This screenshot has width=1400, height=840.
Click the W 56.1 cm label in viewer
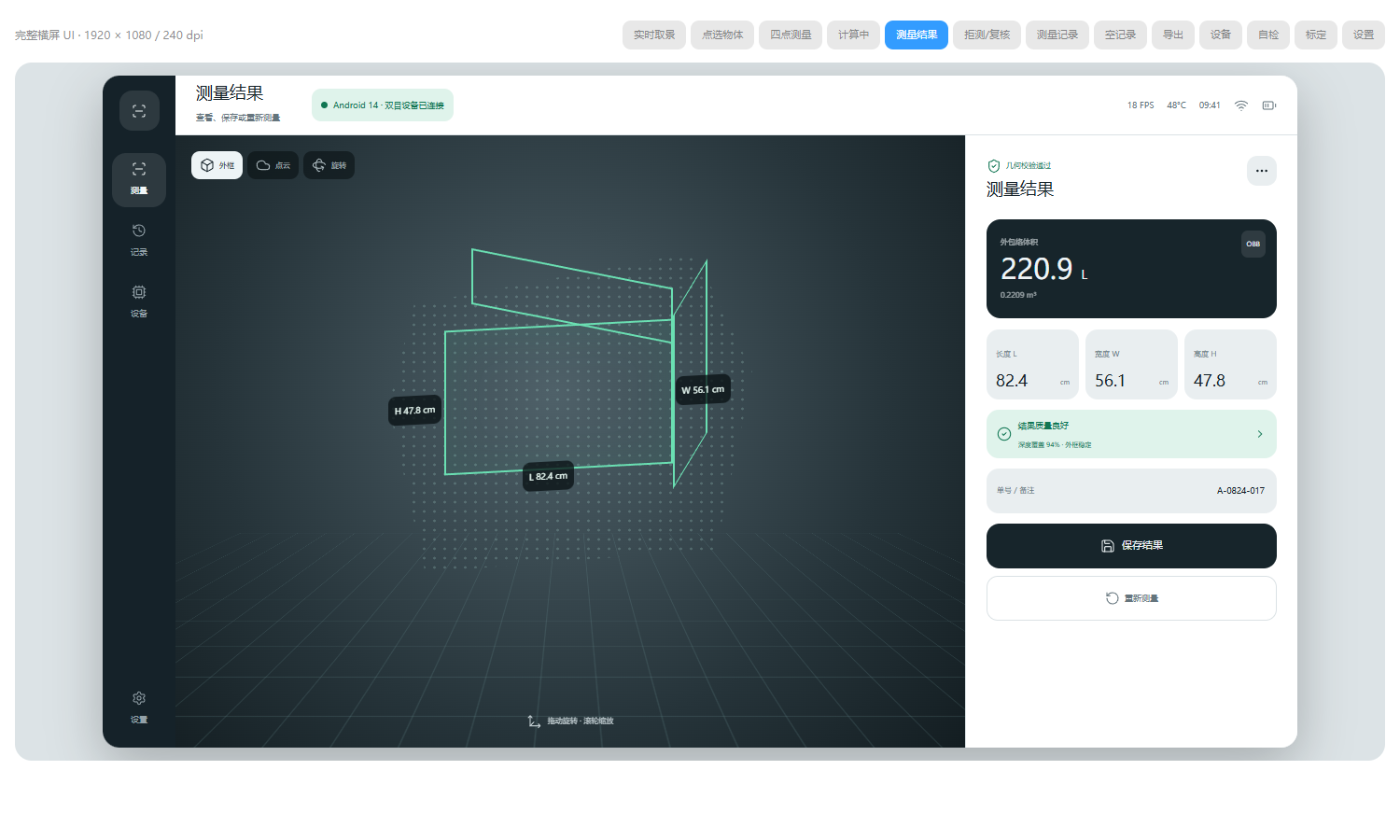tap(703, 389)
